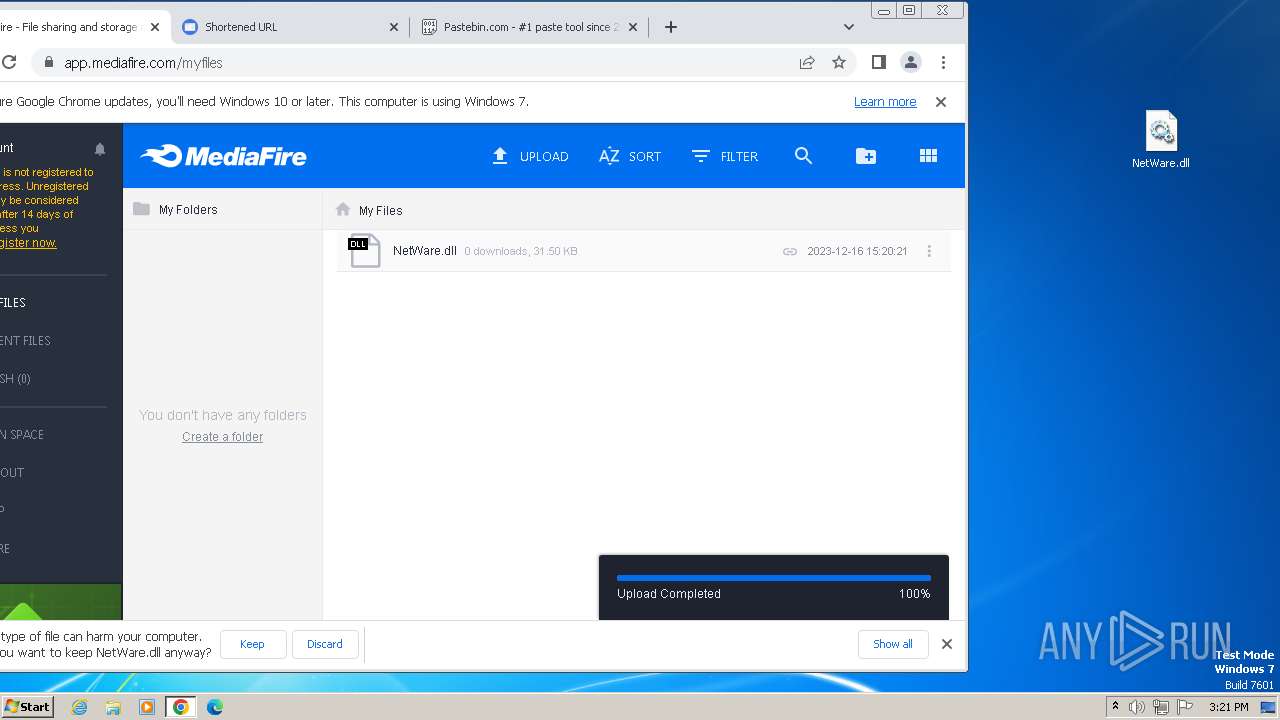This screenshot has height=720, width=1280.
Task: Open the tab search dropdown chevron
Action: [x=849, y=27]
